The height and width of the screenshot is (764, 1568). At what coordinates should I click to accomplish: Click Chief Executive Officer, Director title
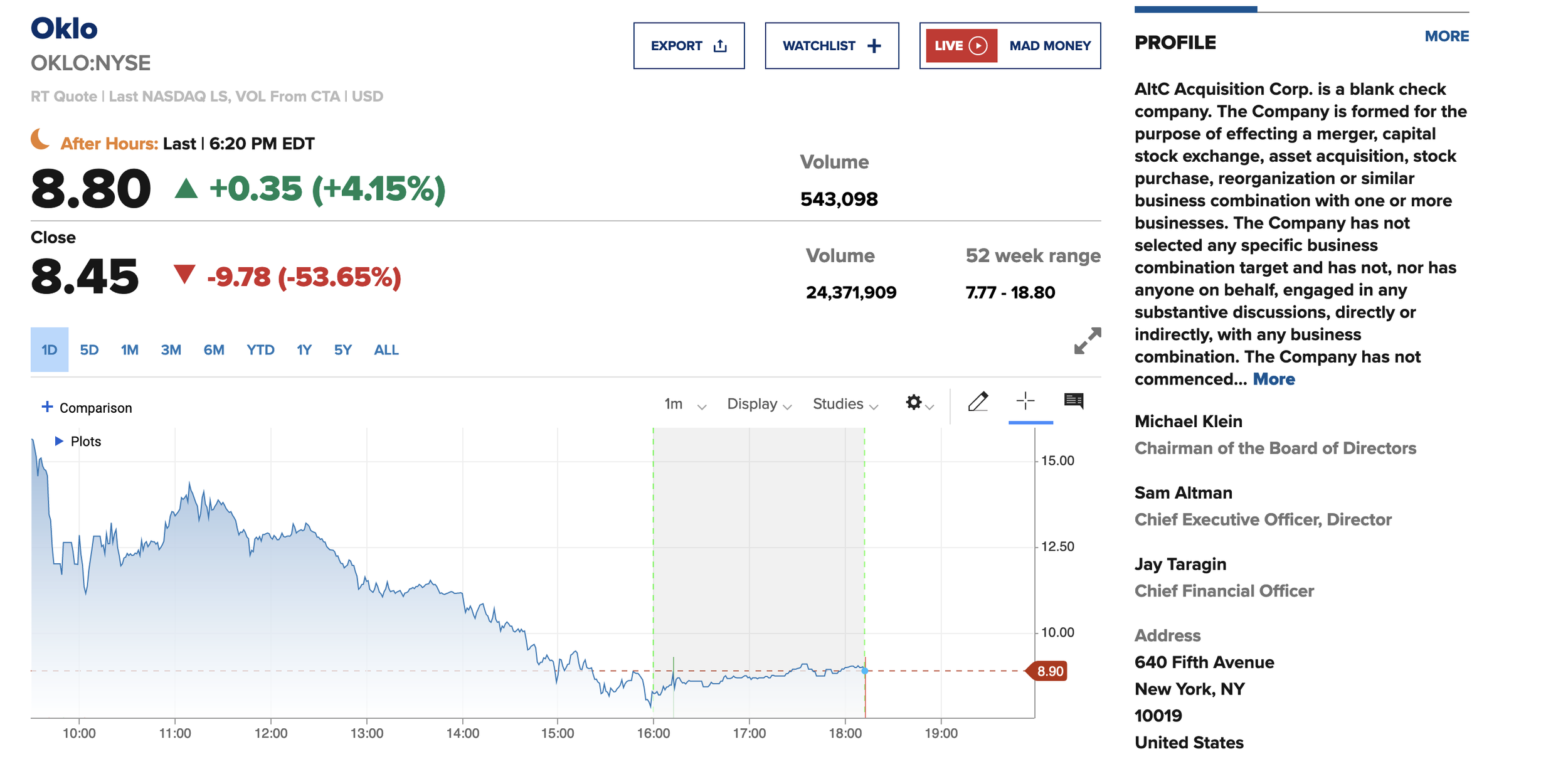[1263, 519]
